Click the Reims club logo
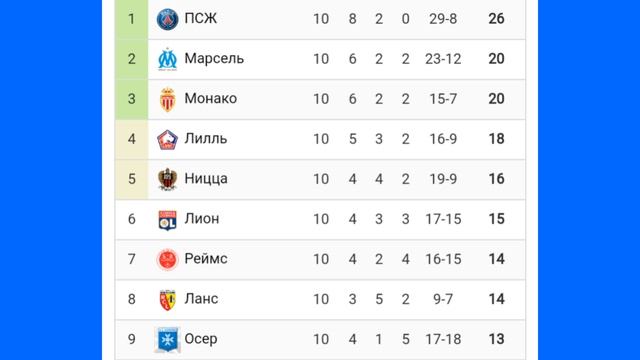 [167, 259]
